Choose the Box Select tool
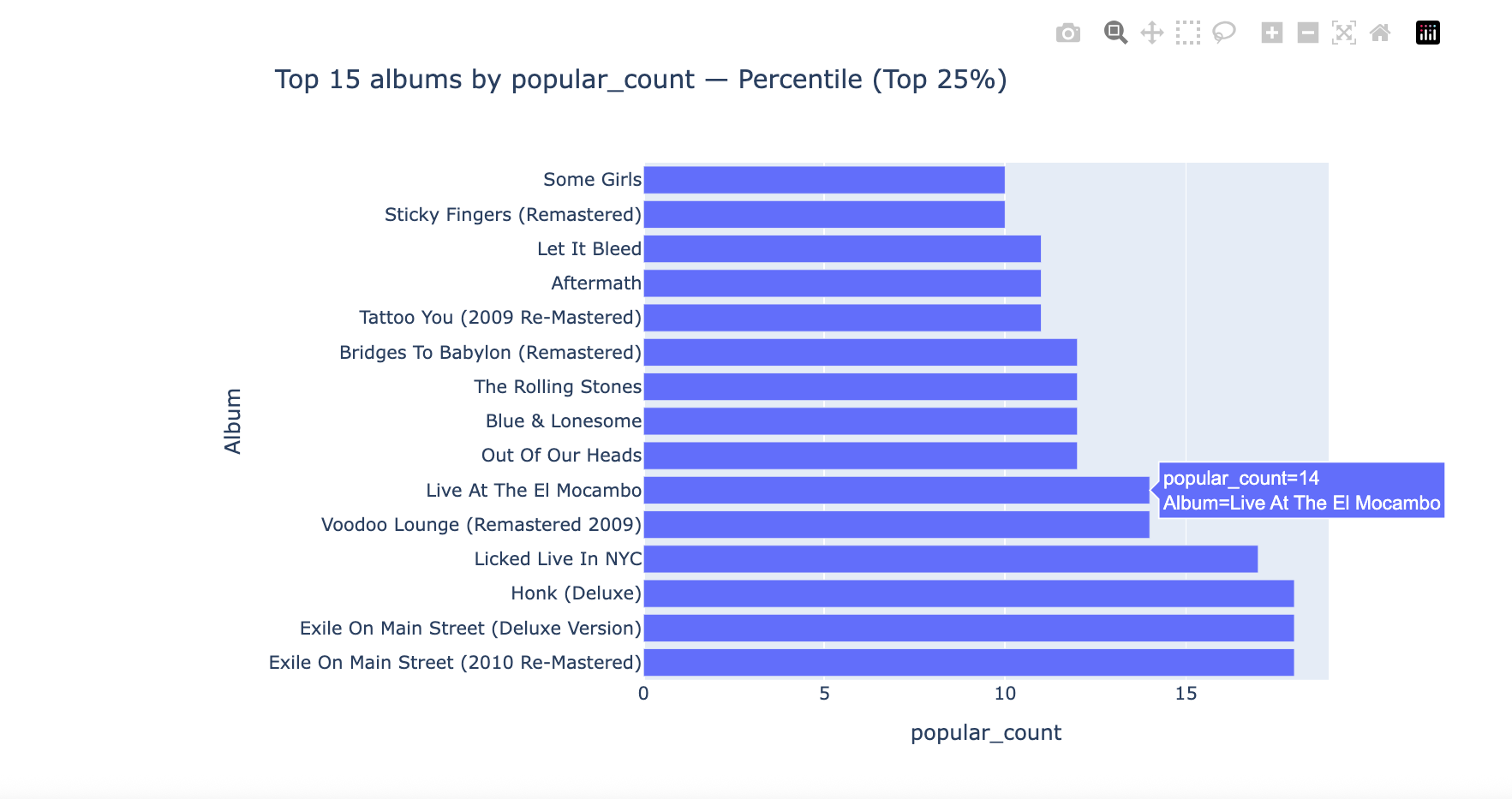 click(x=1187, y=33)
